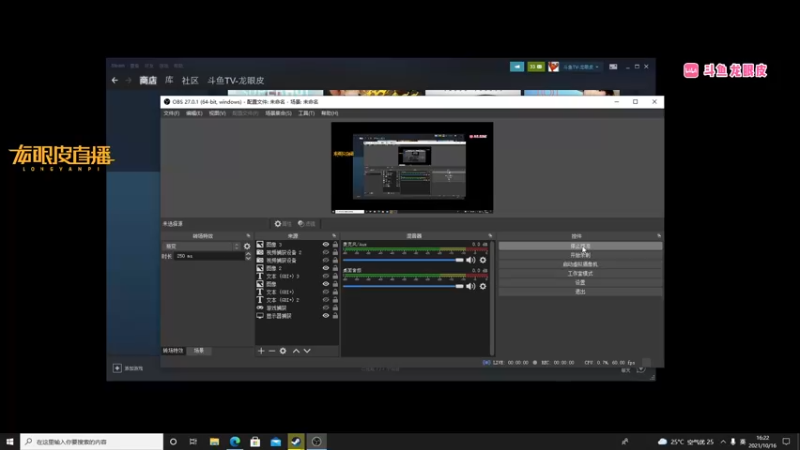Open OBS 帮助(H) menu

pyautogui.click(x=330, y=113)
